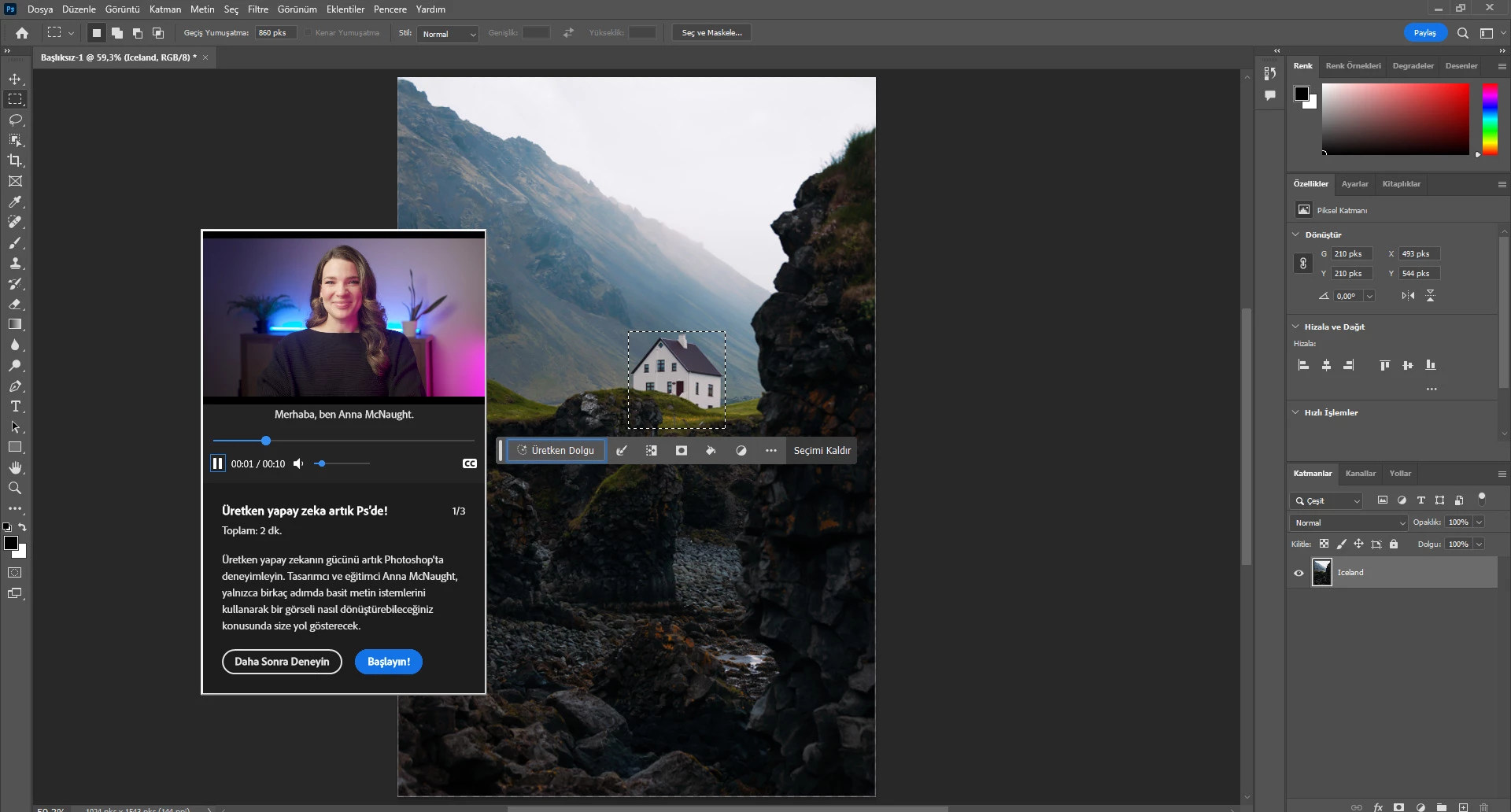
Task: Click the fill selection bucket icon
Action: pos(711,451)
